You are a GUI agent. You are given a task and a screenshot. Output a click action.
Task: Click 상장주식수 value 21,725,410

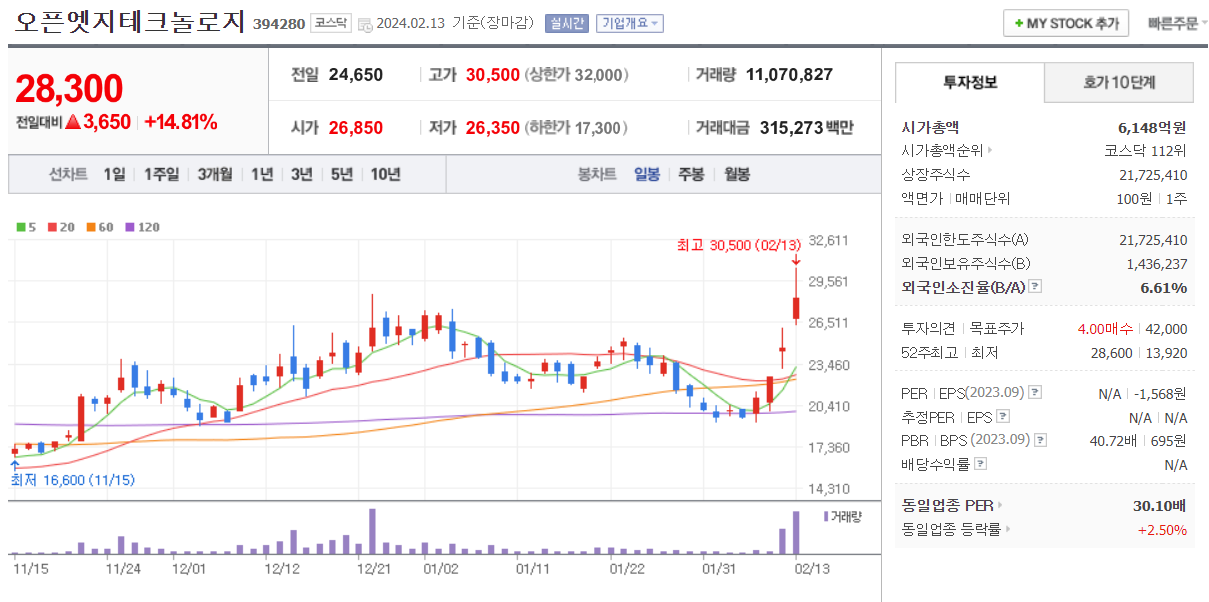pos(1153,175)
